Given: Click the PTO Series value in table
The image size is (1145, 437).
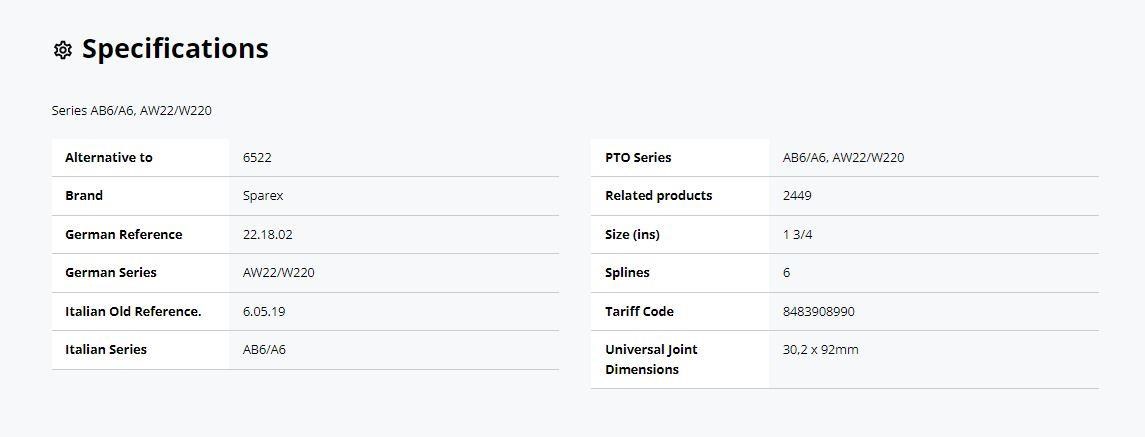Looking at the screenshot, I should 843,157.
